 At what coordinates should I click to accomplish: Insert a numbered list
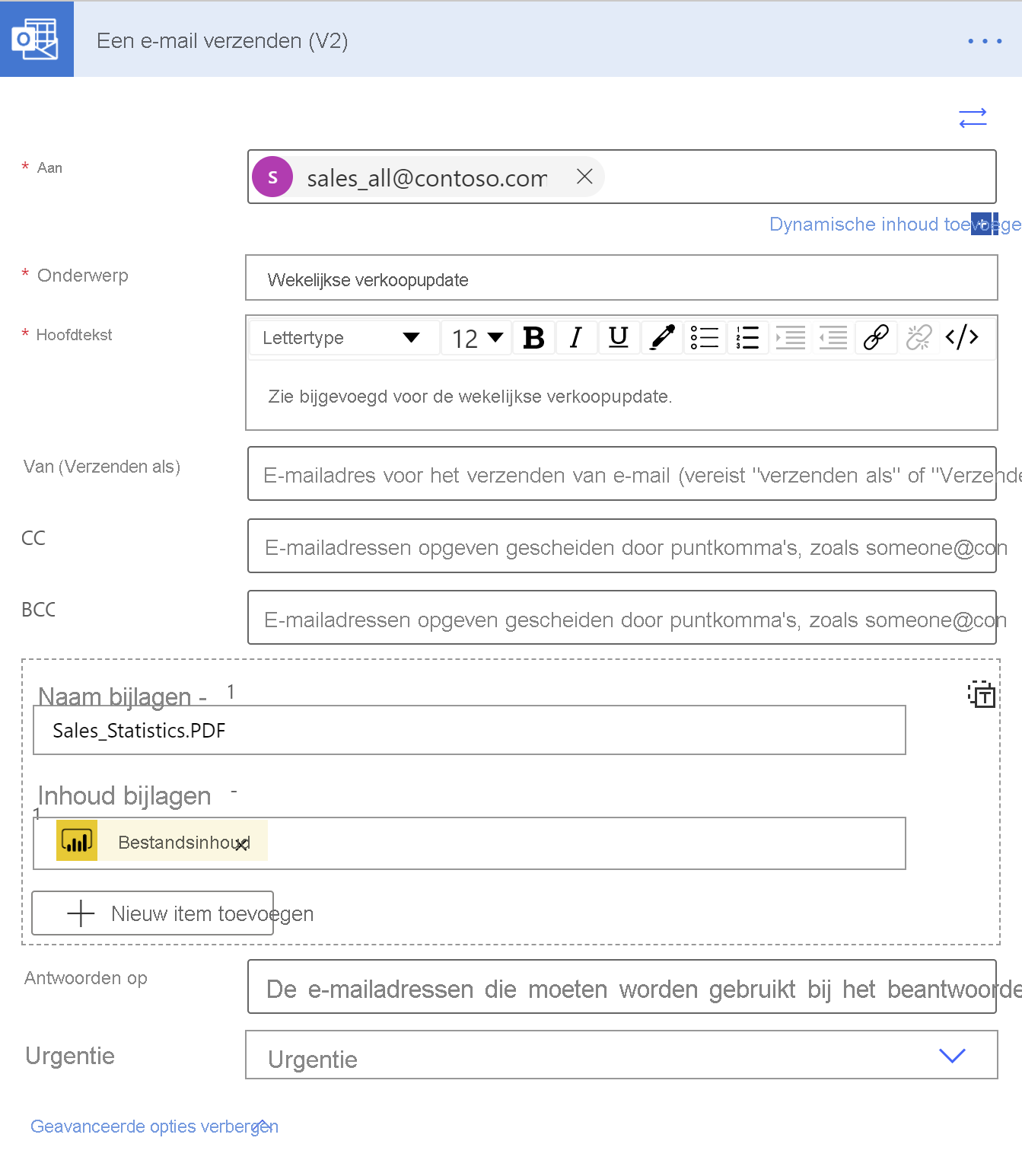pyautogui.click(x=747, y=337)
